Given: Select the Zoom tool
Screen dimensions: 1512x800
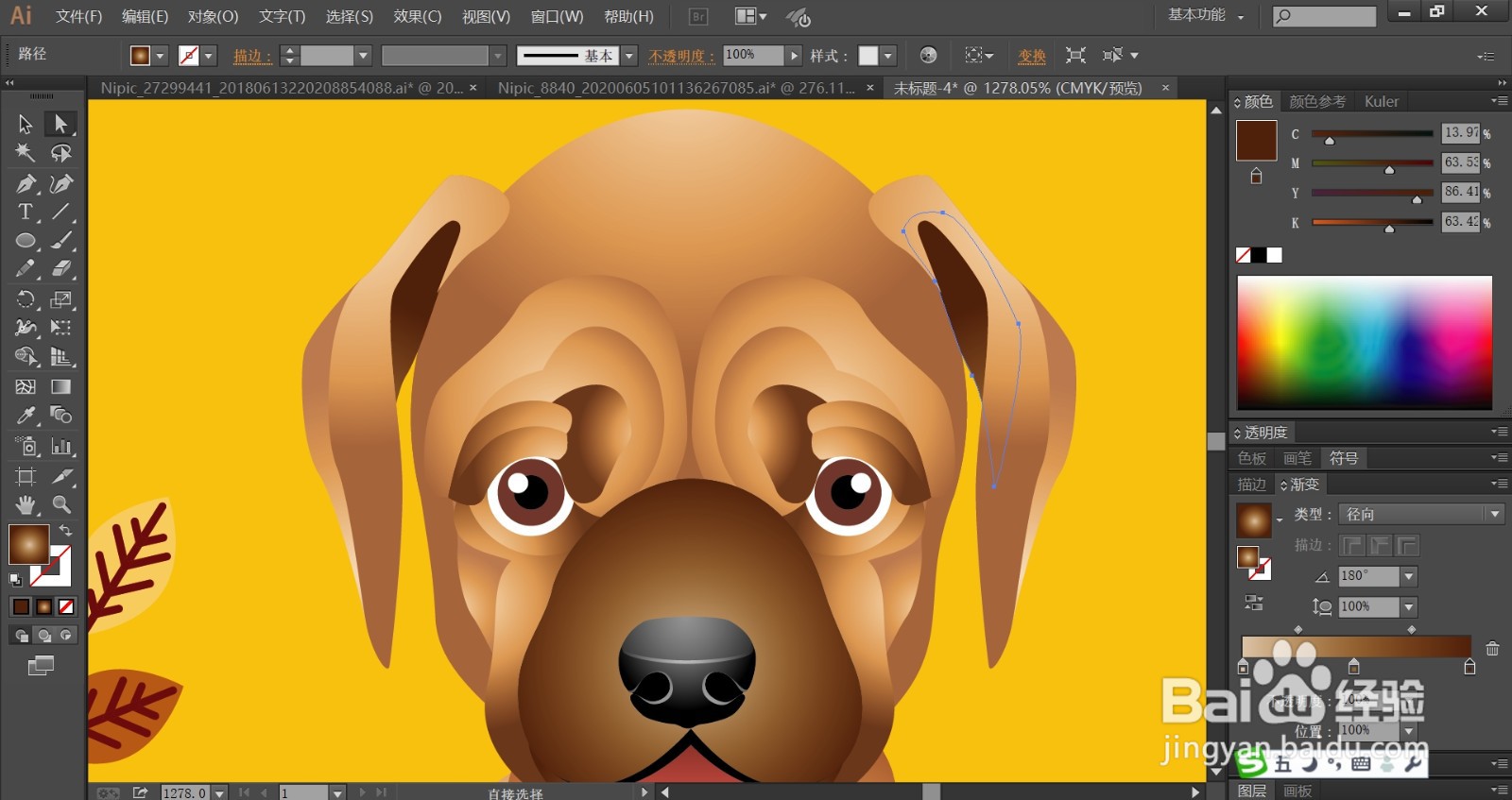Looking at the screenshot, I should (x=61, y=504).
